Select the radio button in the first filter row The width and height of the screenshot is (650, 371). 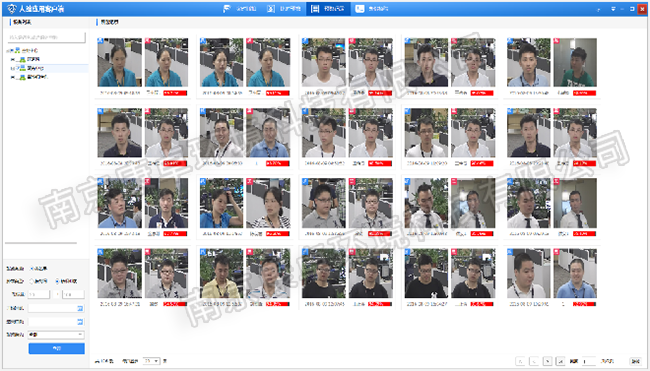32,269
